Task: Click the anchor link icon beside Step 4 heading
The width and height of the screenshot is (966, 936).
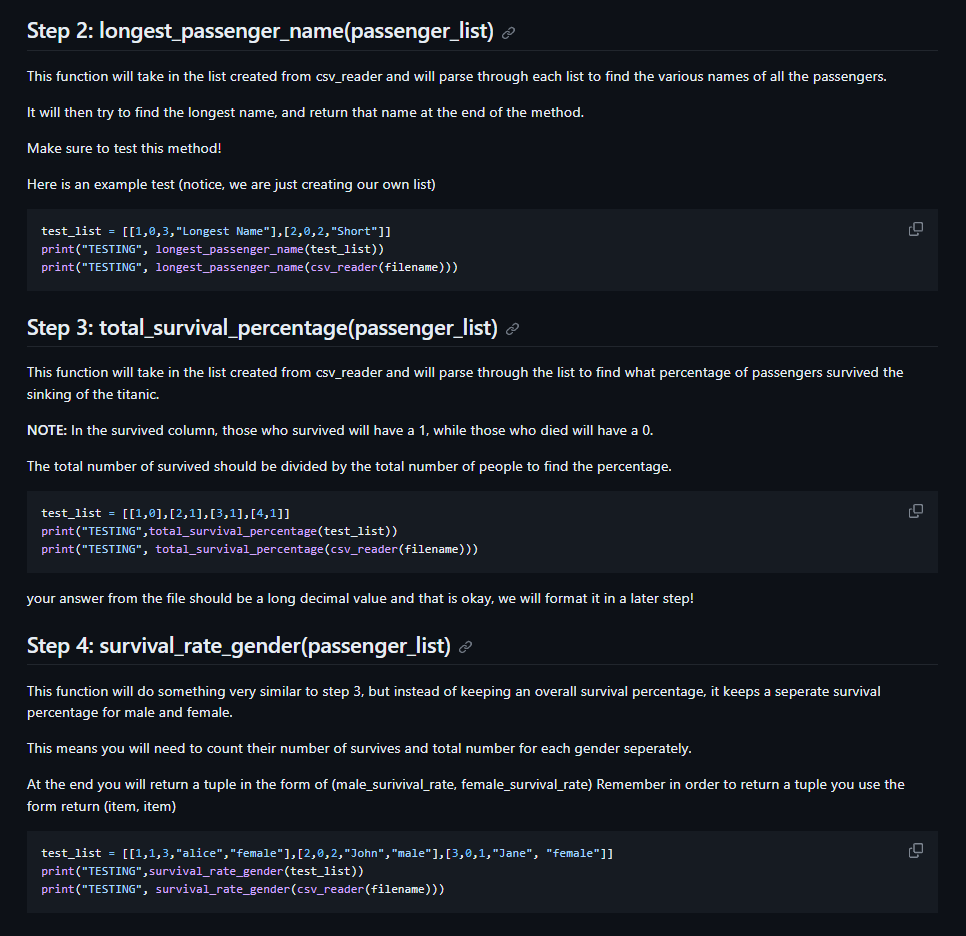Action: point(466,646)
